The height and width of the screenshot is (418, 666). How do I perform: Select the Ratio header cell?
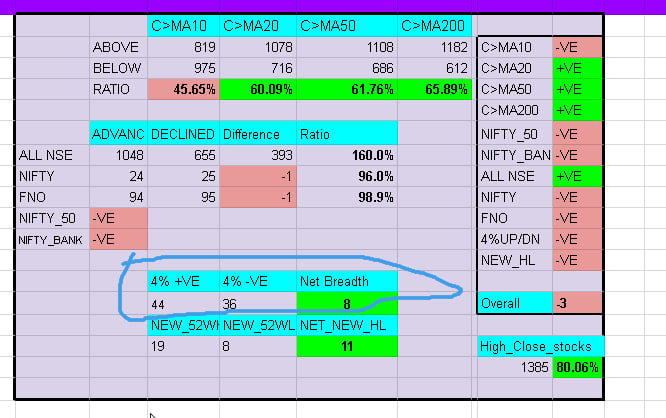coord(347,134)
